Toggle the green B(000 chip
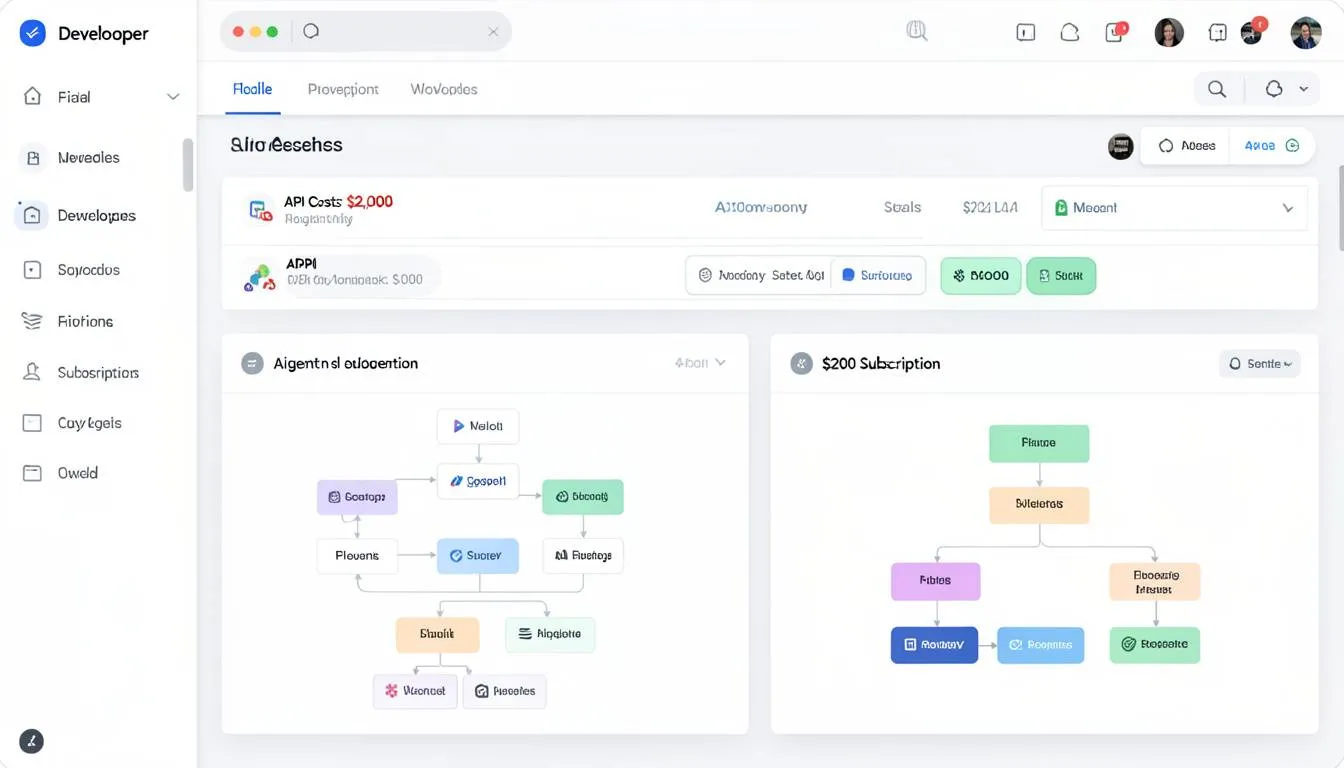Viewport: 1344px width, 768px height. click(x=981, y=275)
